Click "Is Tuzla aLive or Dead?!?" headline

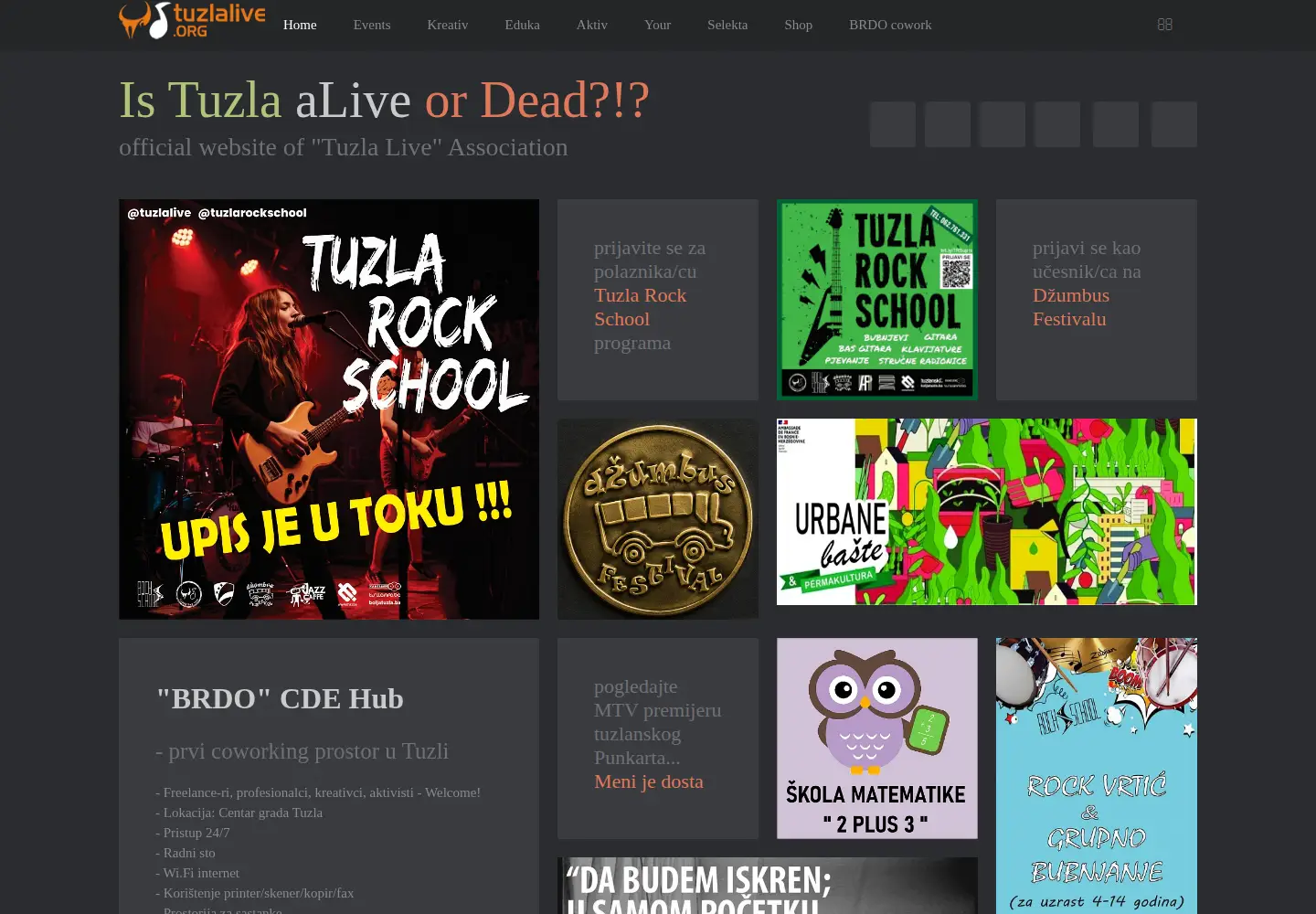tap(384, 100)
